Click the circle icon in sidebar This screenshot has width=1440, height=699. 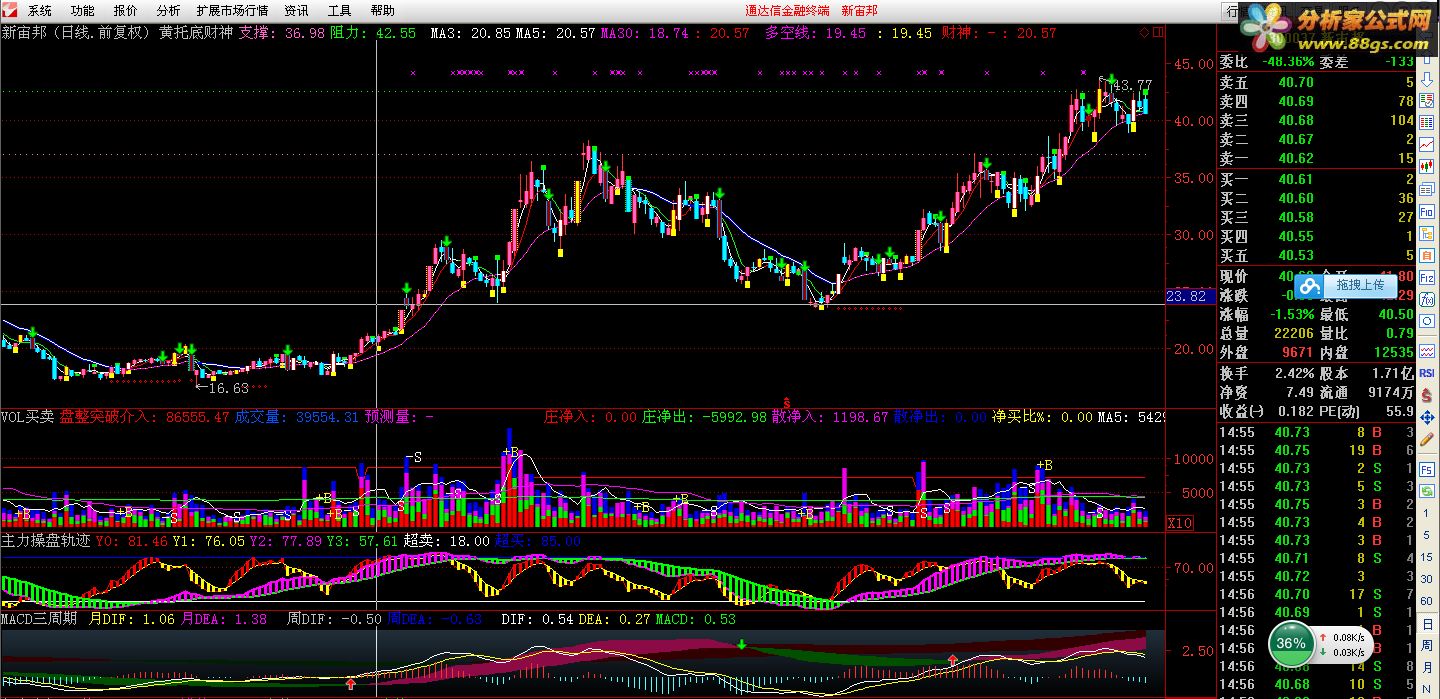1426,320
